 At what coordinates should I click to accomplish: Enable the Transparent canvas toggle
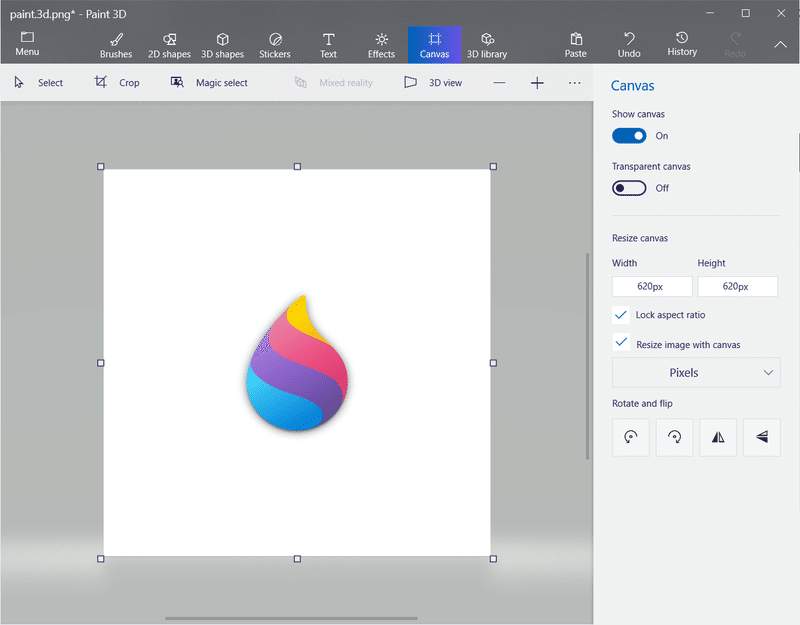pyautogui.click(x=629, y=188)
